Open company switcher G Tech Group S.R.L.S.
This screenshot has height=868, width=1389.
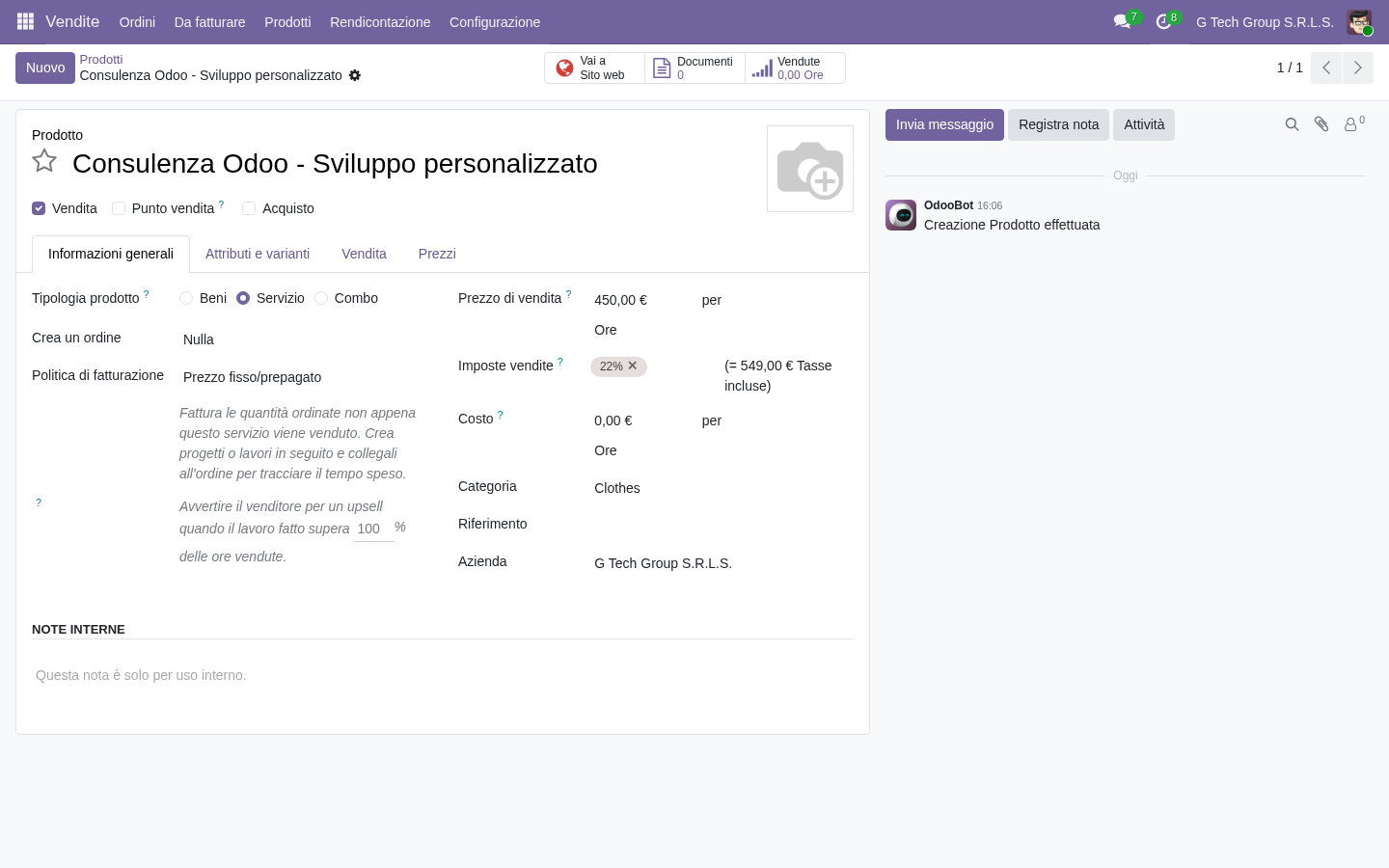(x=1265, y=22)
